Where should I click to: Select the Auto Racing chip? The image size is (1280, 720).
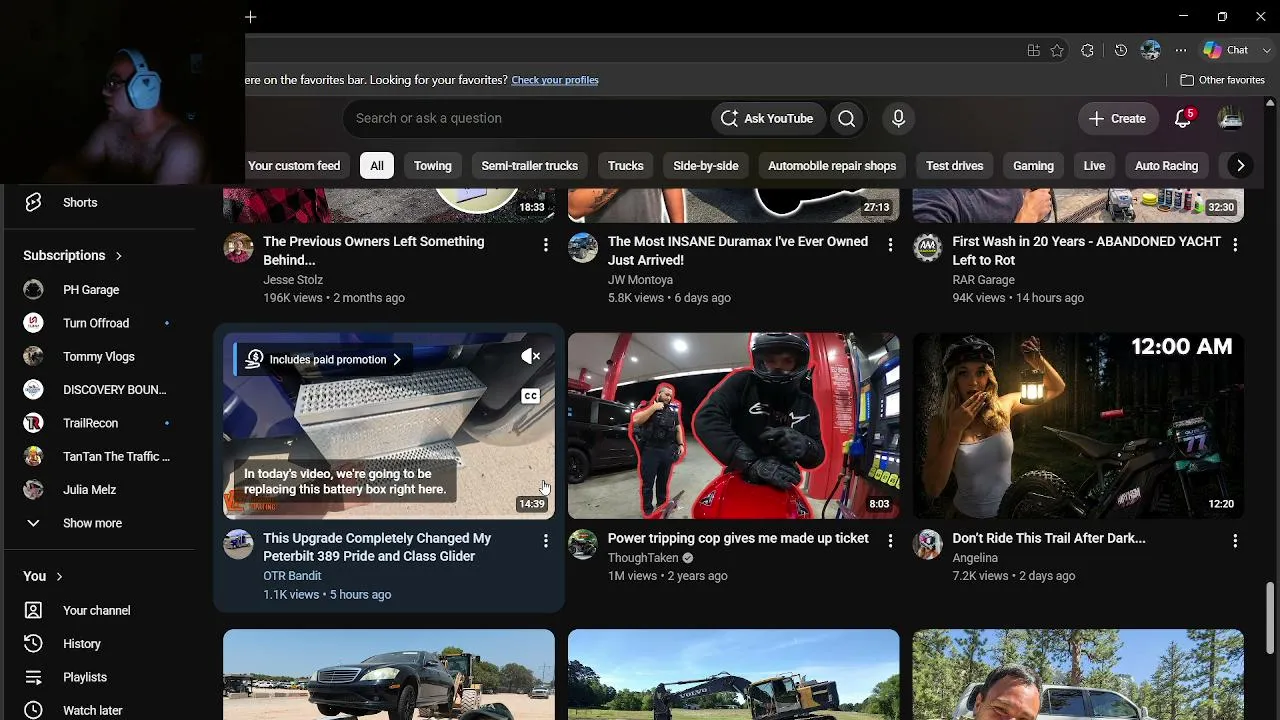point(1166,166)
